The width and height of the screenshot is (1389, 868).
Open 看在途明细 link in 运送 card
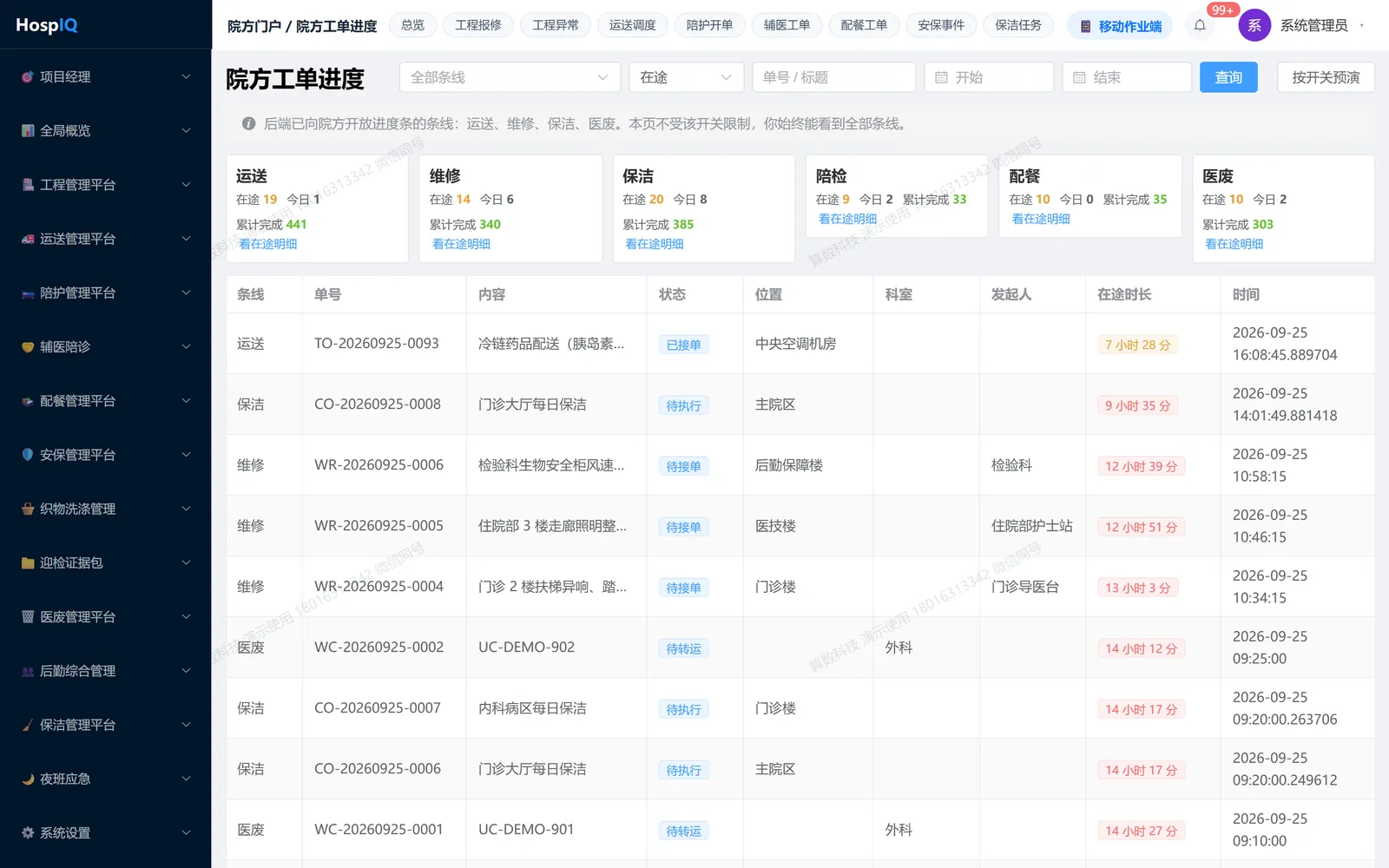[x=268, y=244]
